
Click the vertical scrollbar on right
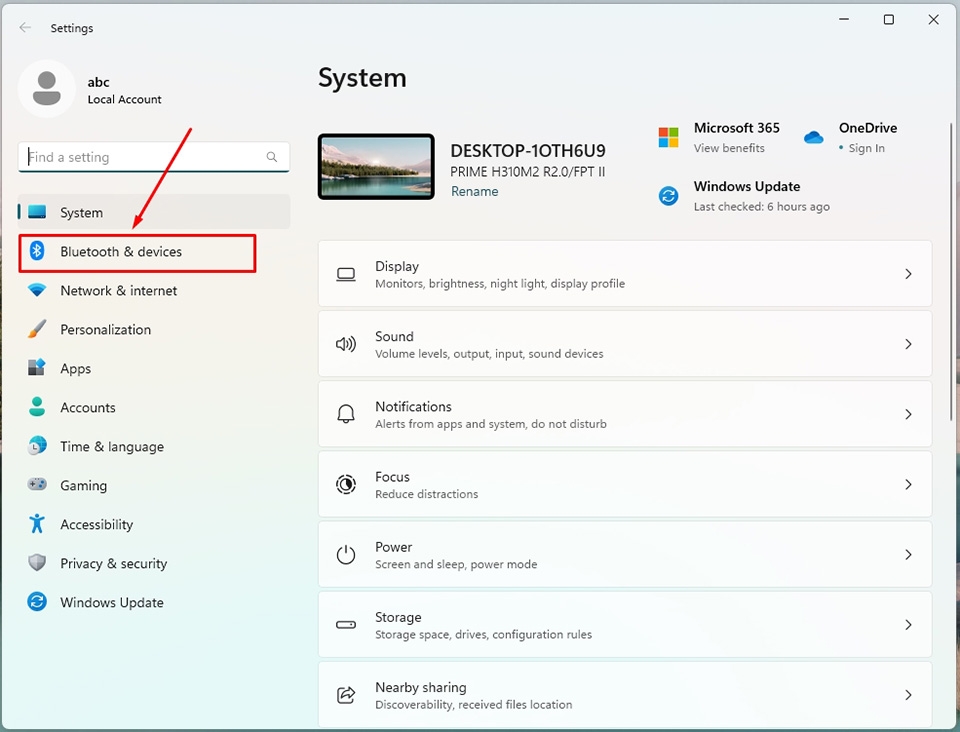(x=951, y=272)
